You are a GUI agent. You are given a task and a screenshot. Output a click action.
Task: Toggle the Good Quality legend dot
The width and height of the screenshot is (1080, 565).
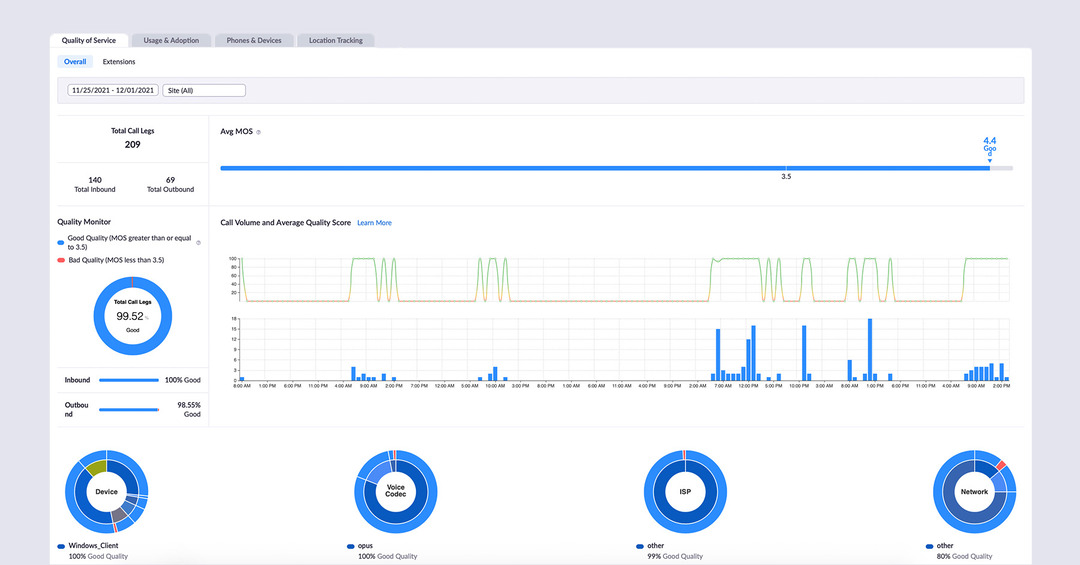[62, 242]
